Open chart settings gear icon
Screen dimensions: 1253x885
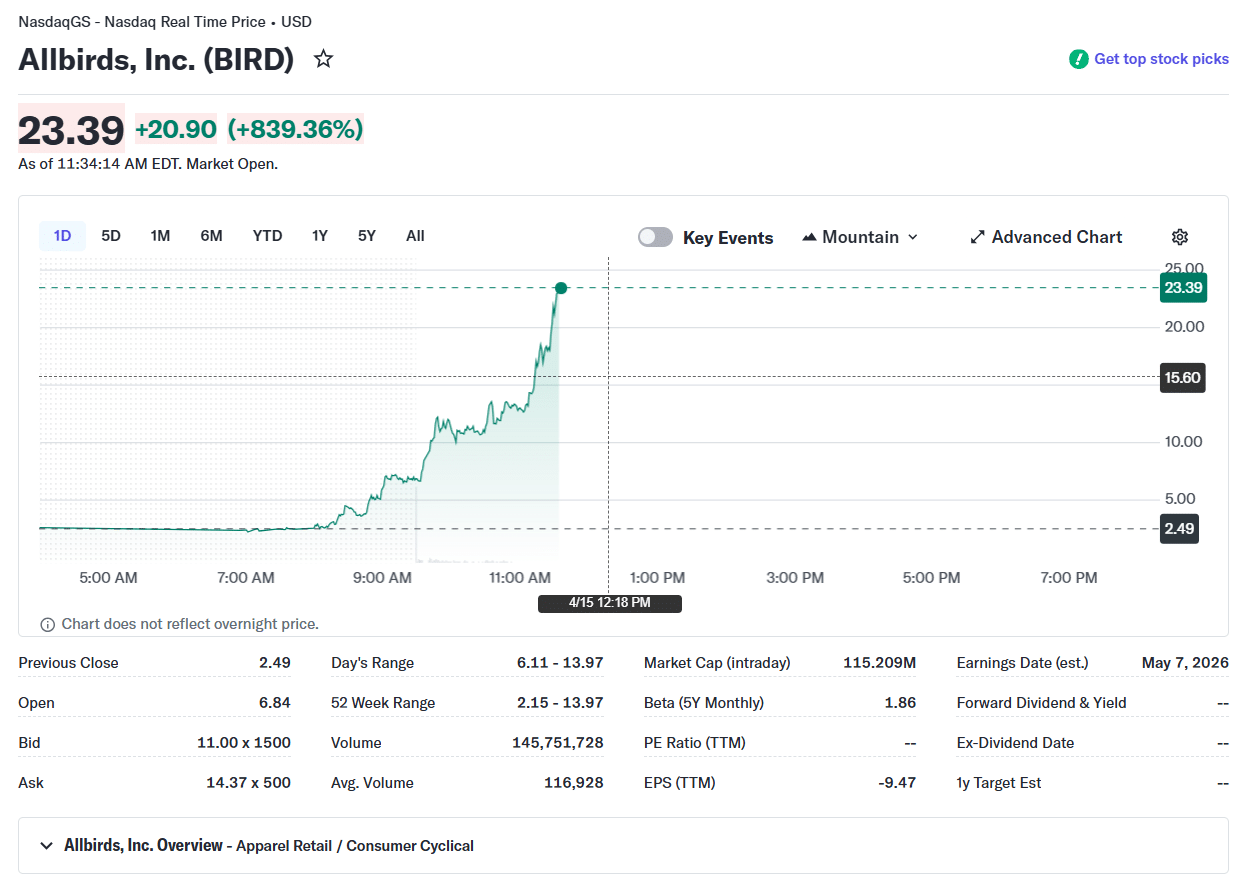tap(1179, 237)
